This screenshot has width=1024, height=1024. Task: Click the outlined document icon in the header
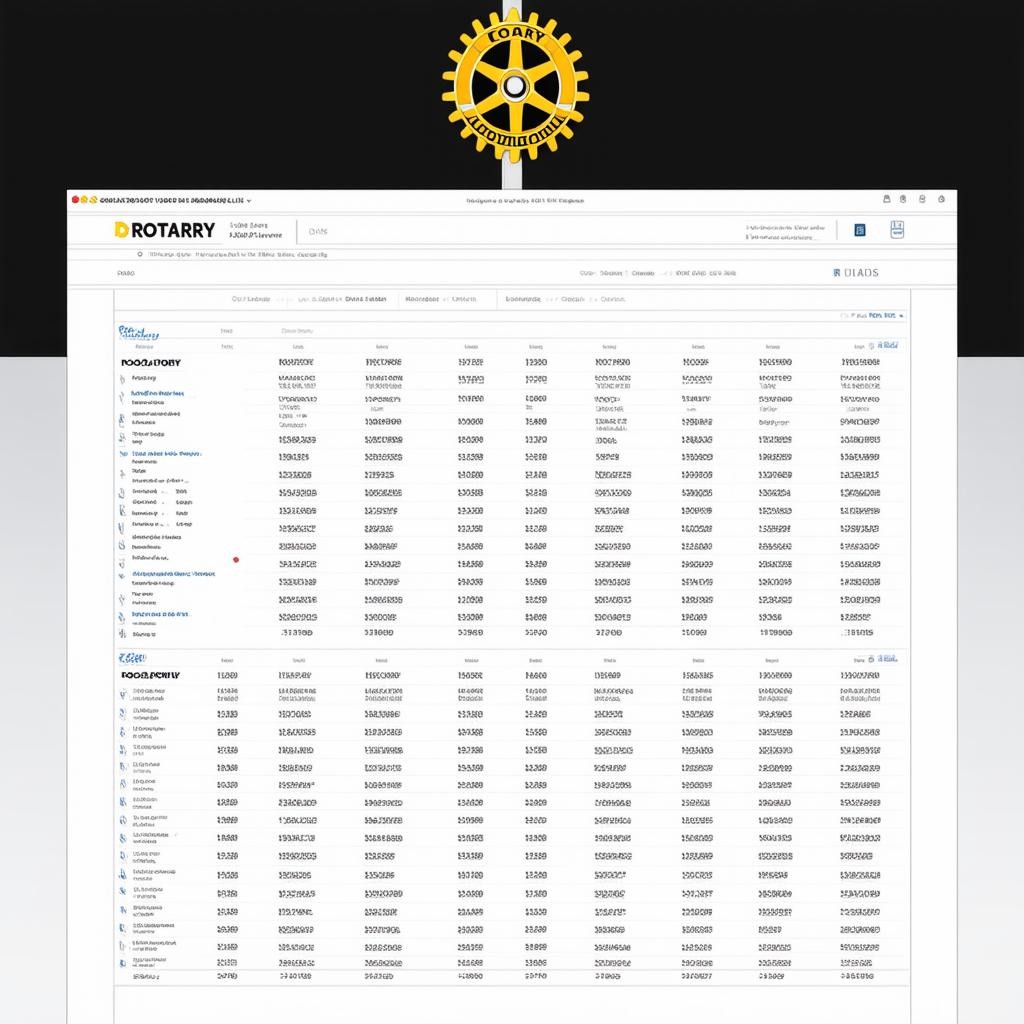pyautogui.click(x=896, y=230)
